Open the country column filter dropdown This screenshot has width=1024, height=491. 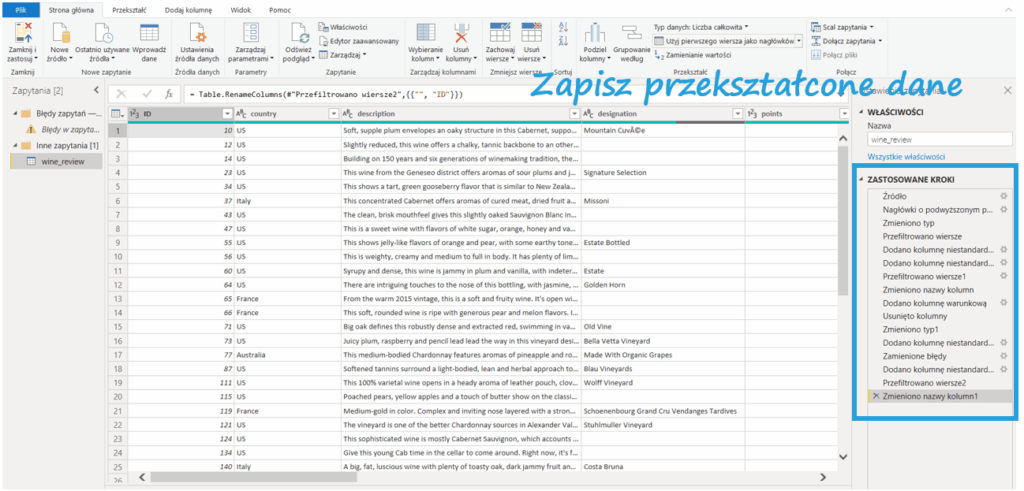[x=333, y=114]
